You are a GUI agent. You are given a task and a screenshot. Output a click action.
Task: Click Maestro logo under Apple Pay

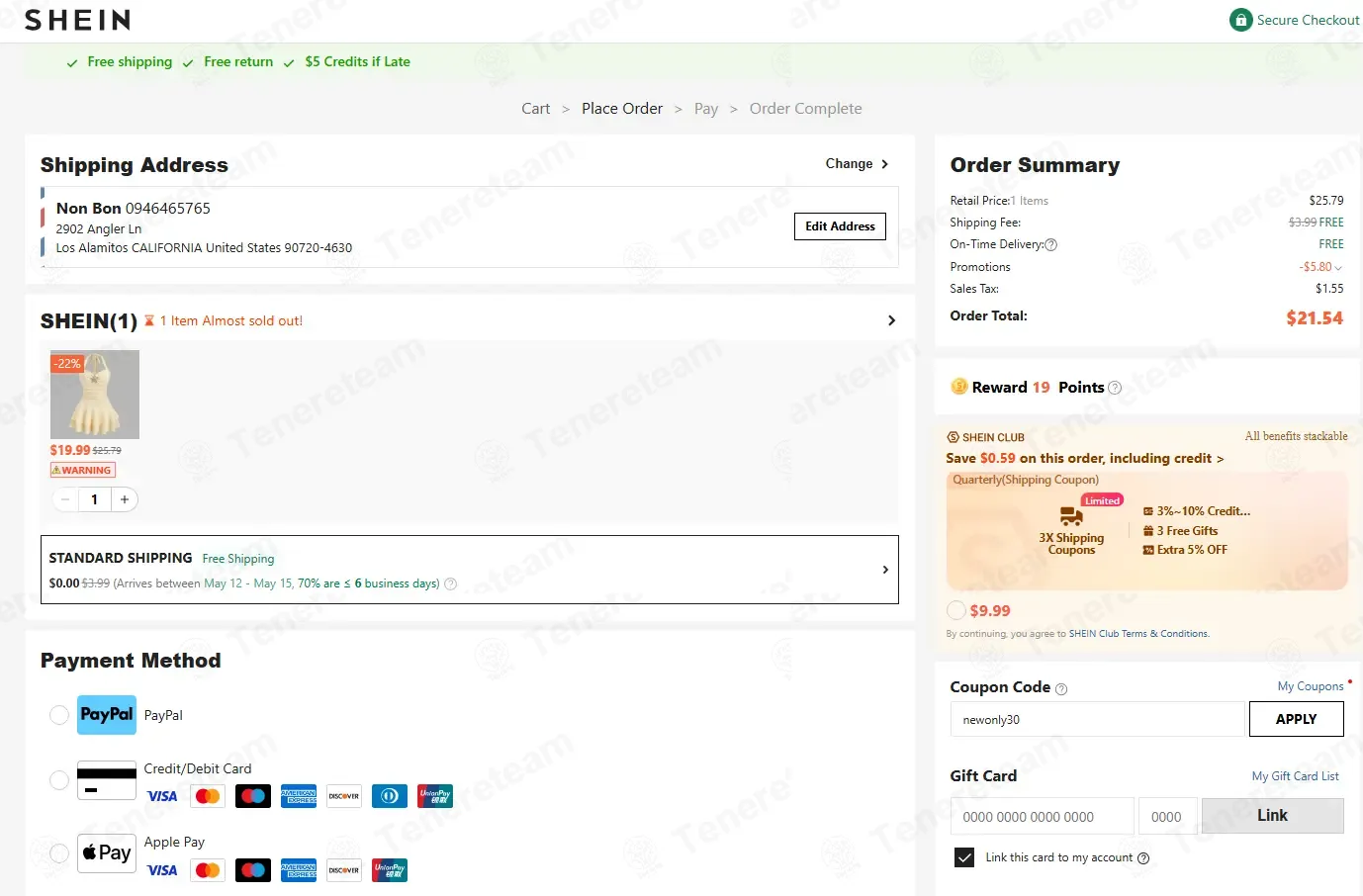pos(253,870)
